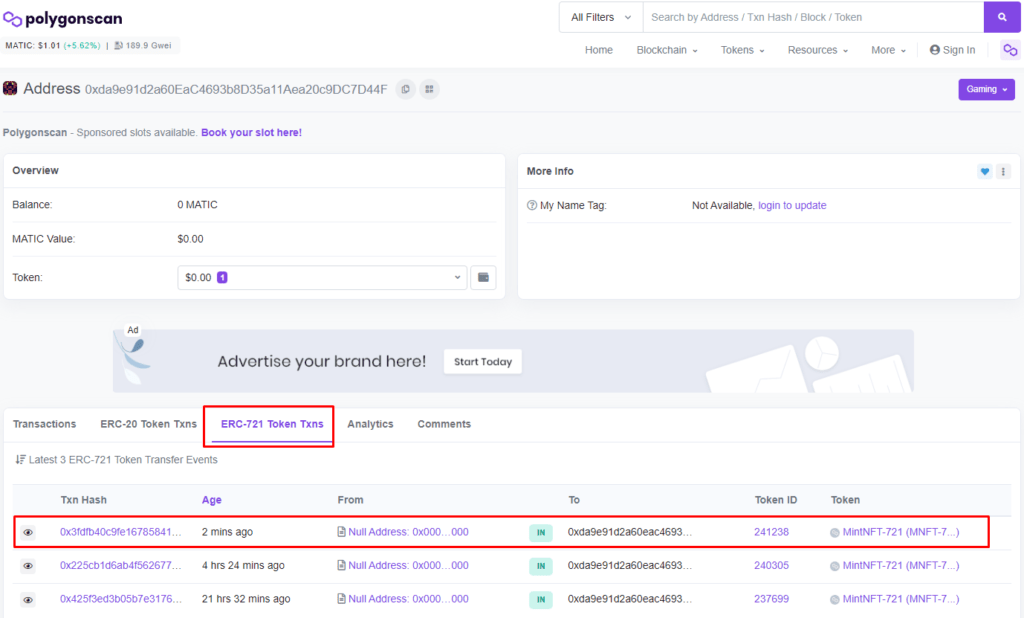Open the wallet icon beside Token dropdown

(484, 277)
